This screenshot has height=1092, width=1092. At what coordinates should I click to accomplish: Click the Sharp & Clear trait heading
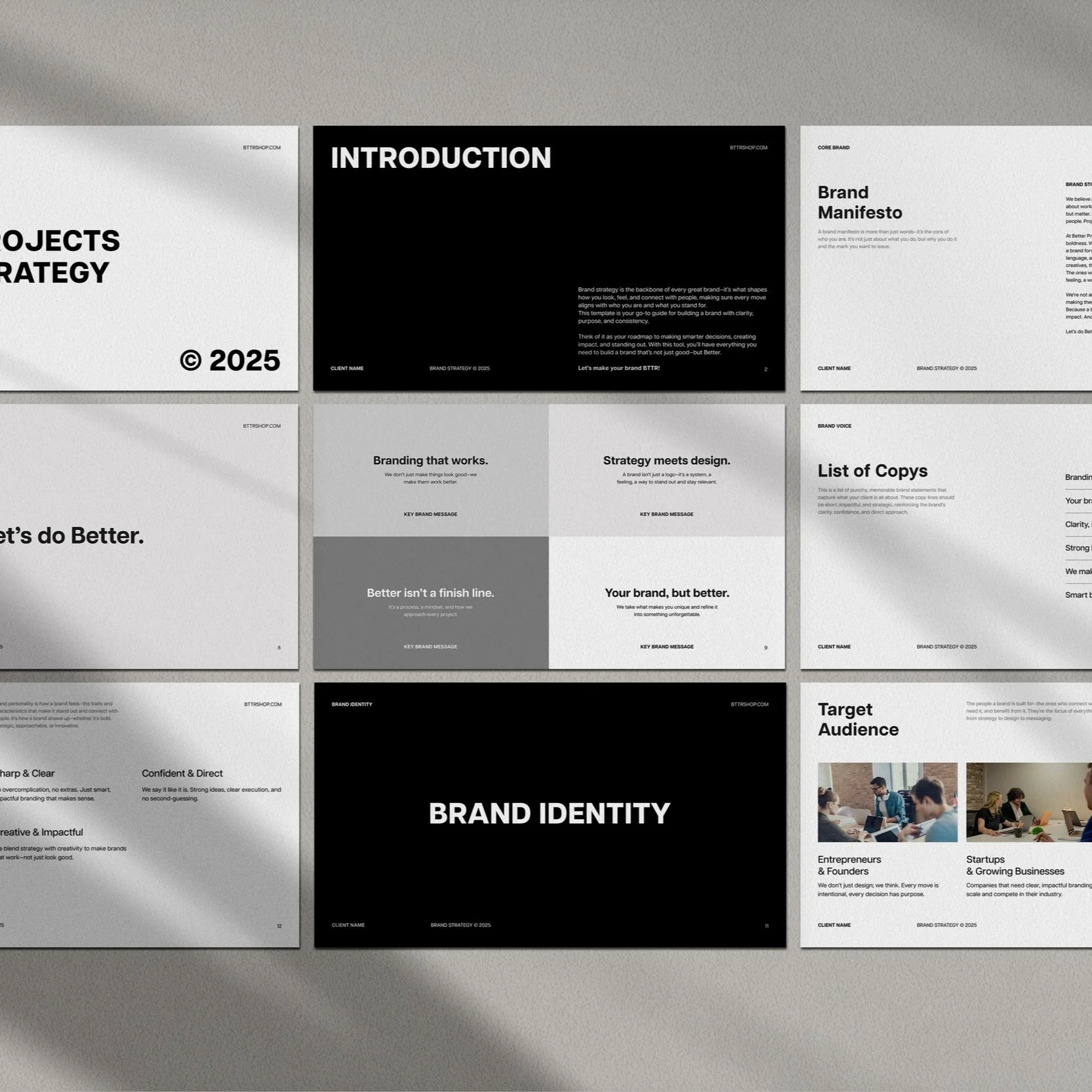coord(27,773)
